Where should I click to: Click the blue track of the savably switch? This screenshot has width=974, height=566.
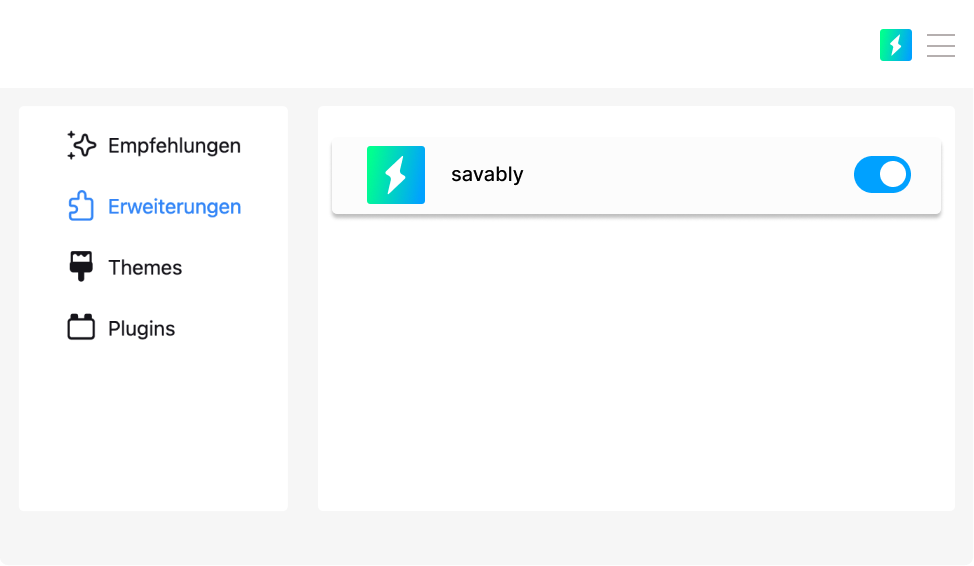click(866, 175)
